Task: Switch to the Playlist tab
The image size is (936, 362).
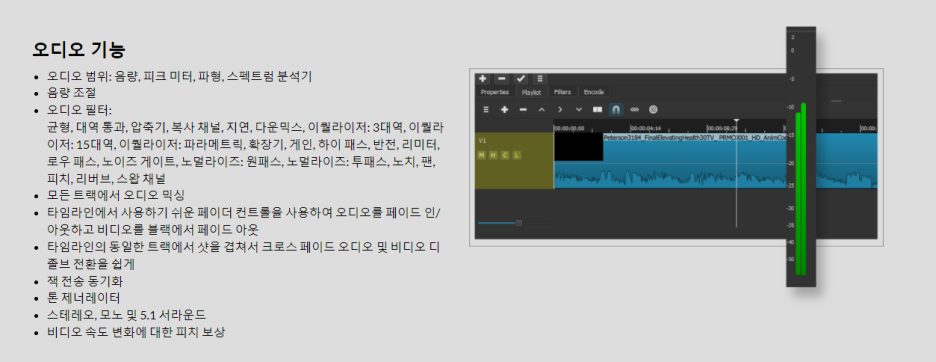Action: coord(531,93)
